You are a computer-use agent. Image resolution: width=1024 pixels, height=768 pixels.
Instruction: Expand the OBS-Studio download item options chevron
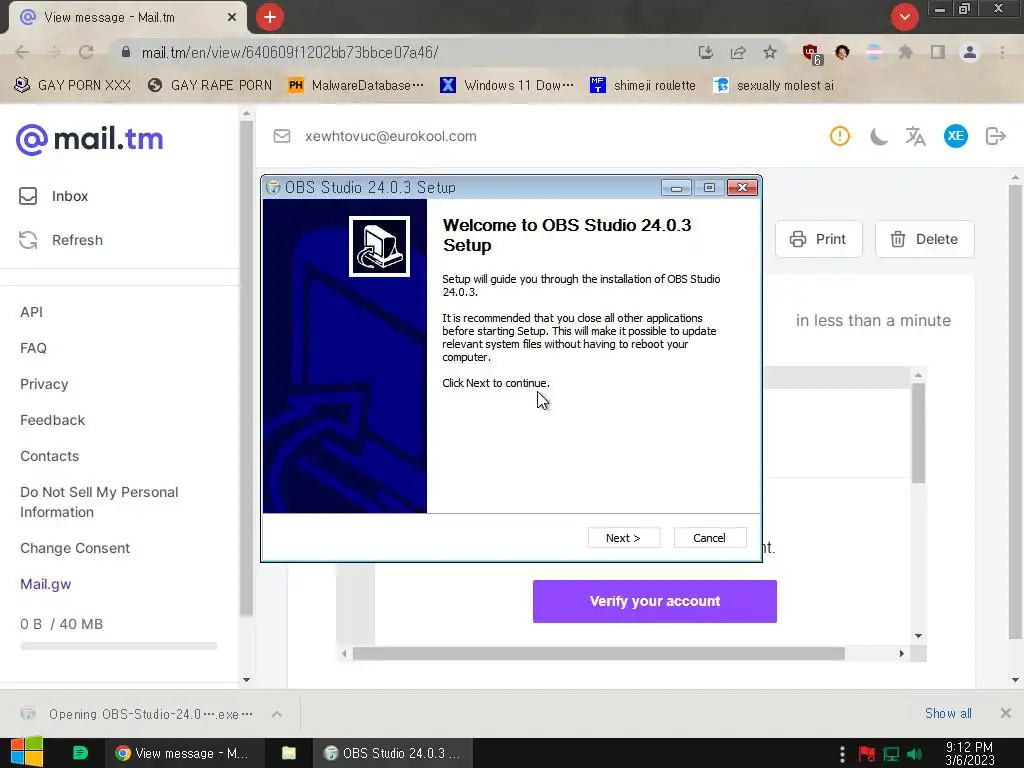click(x=277, y=714)
